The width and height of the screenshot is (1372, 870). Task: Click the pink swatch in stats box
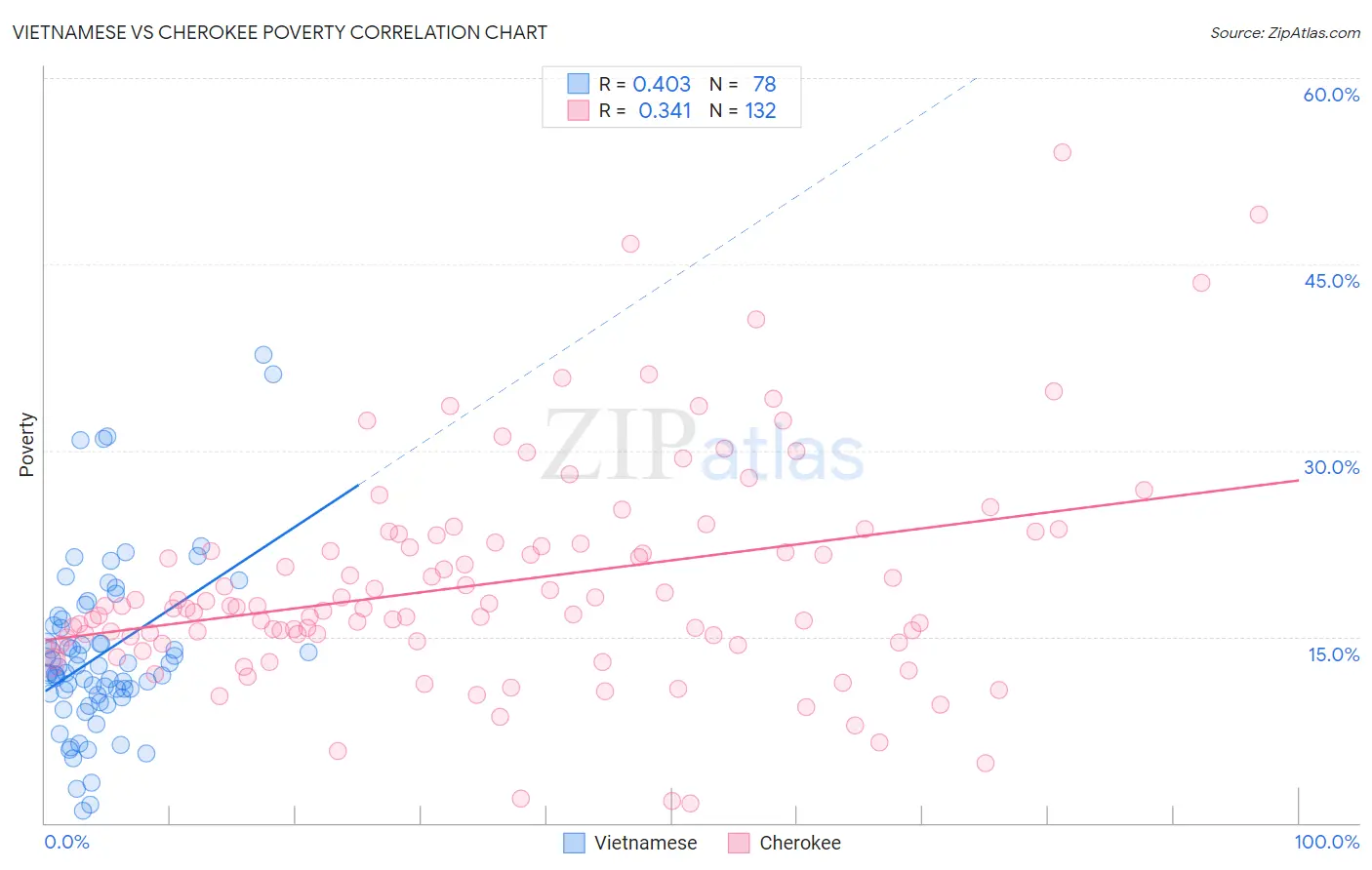pos(579,110)
